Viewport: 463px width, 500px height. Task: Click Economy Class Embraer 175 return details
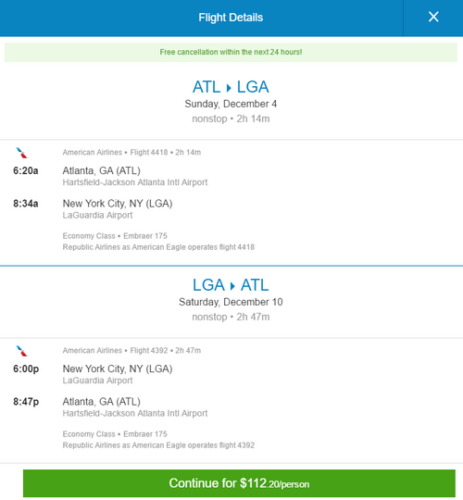115,434
